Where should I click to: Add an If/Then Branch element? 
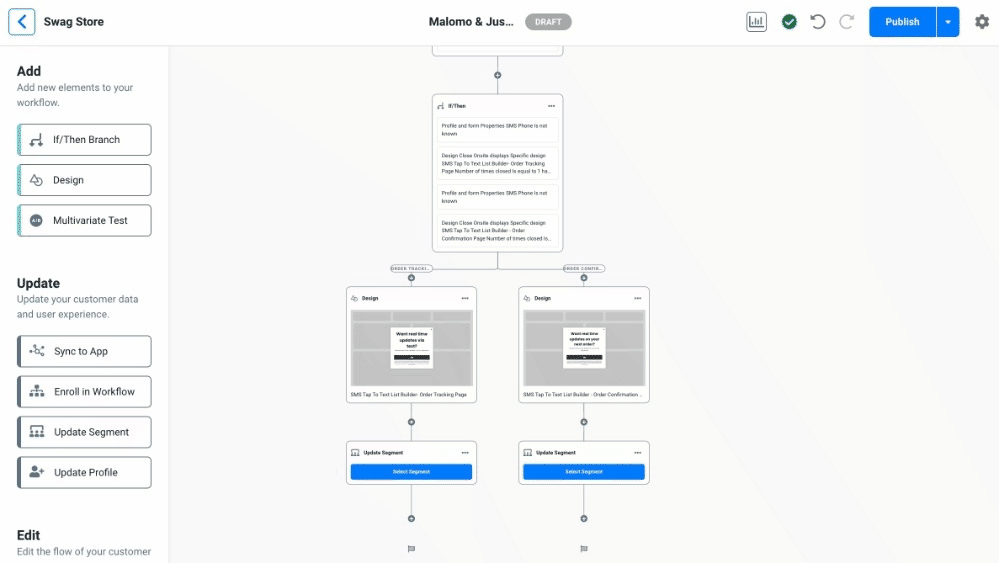tap(85, 140)
